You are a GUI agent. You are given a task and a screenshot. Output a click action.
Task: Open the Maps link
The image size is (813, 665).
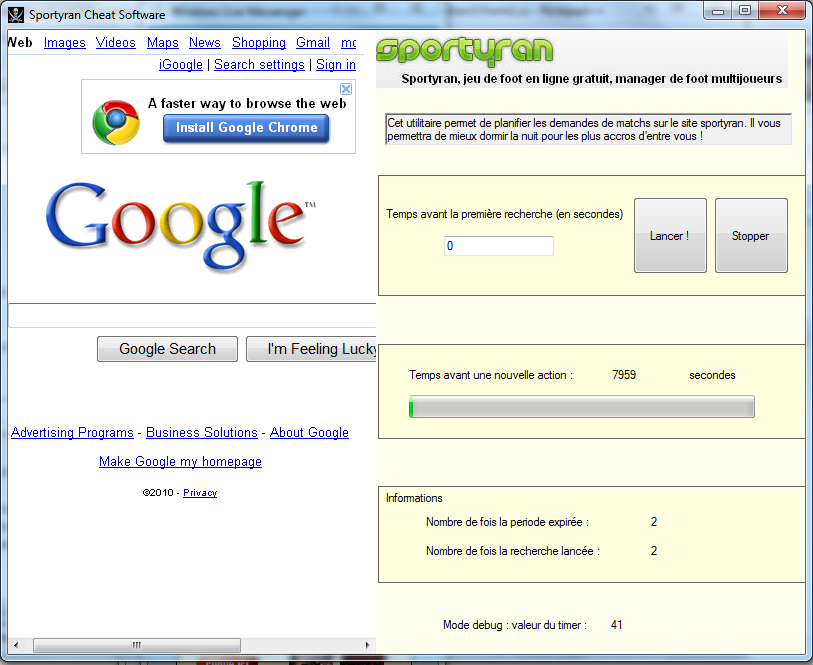point(163,43)
